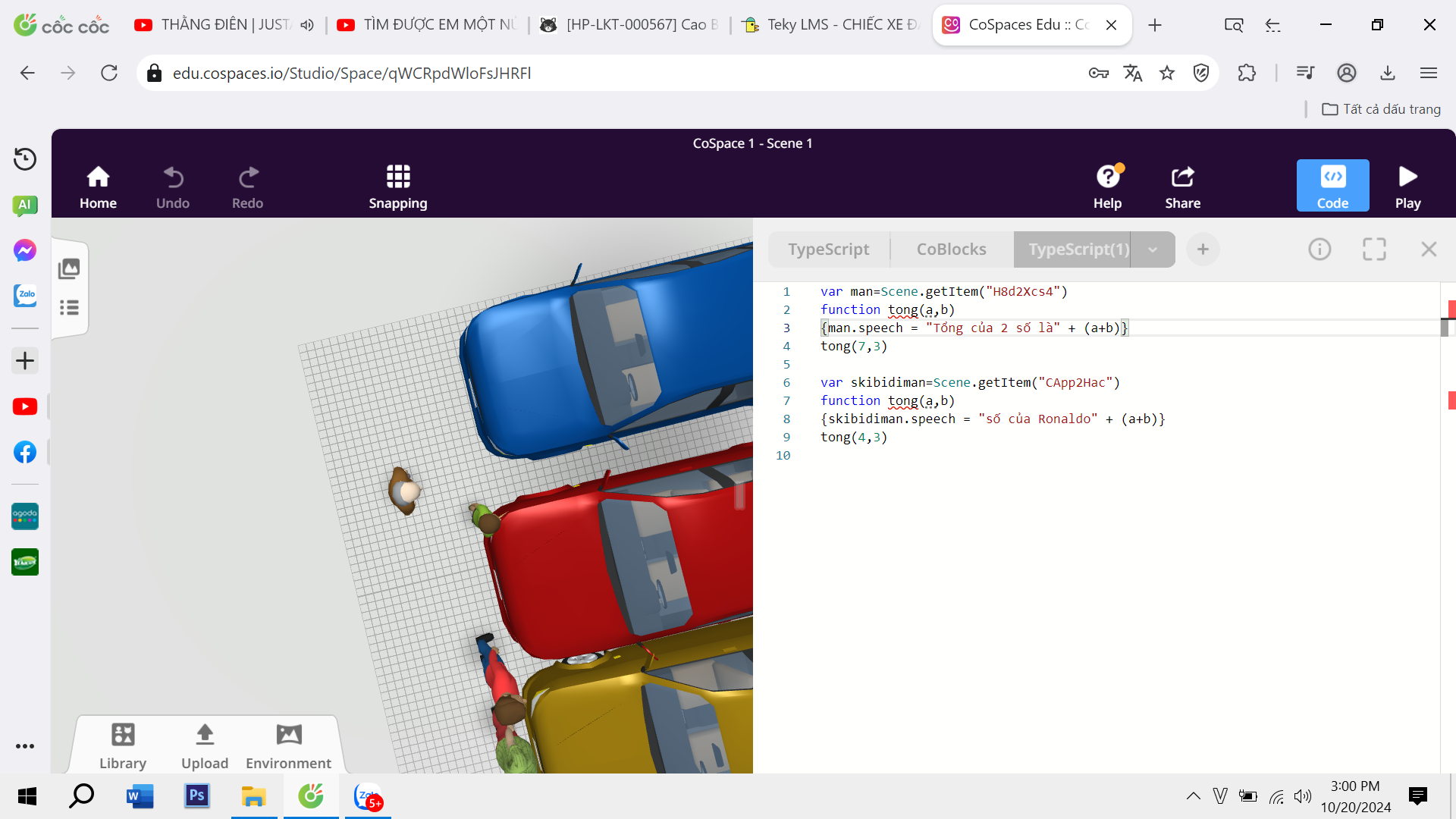Open Windows Start menu
Viewport: 1456px width, 819px height.
(x=27, y=796)
